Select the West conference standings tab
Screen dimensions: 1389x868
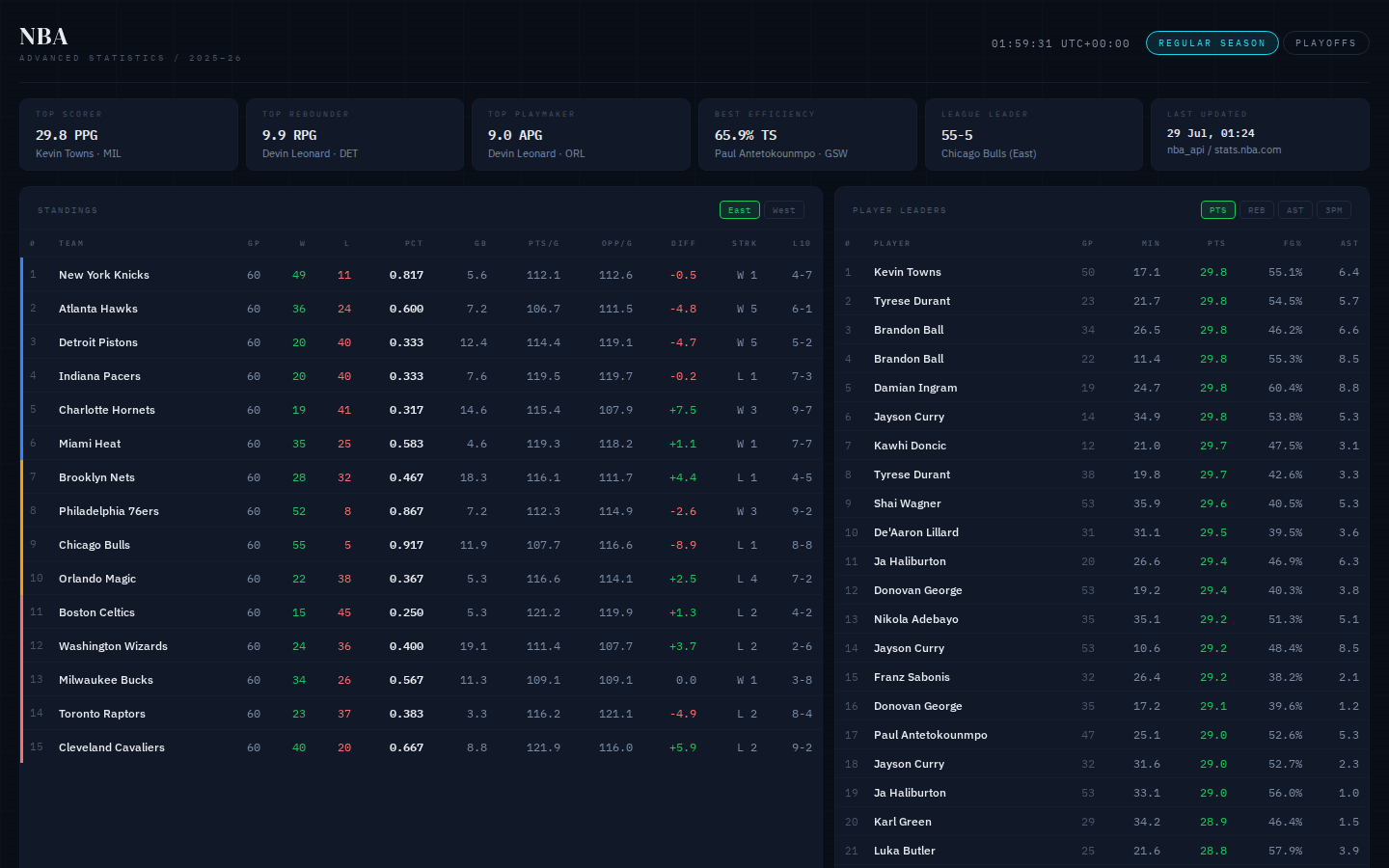click(x=784, y=210)
